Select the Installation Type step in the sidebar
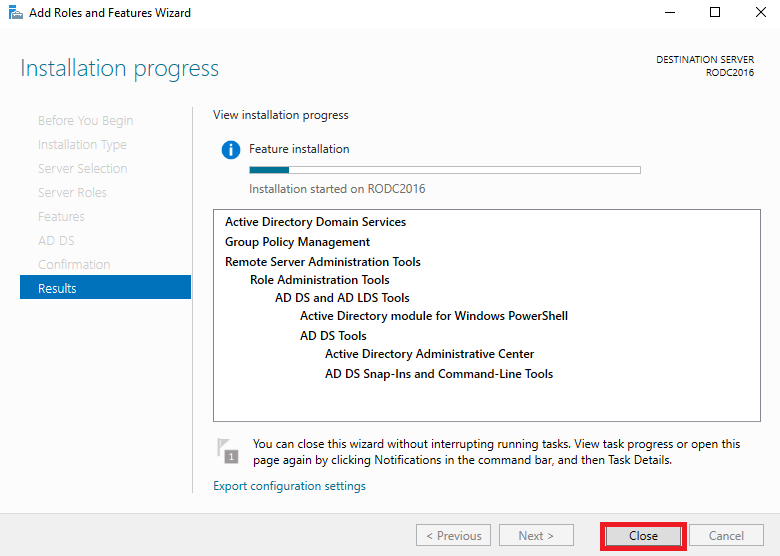Image resolution: width=780 pixels, height=556 pixels. (82, 145)
